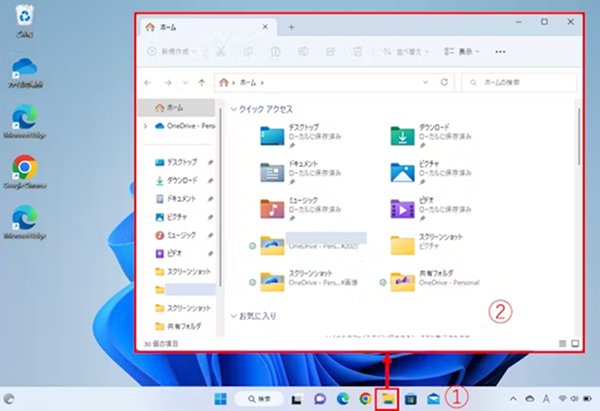Click the Windows Start button

click(220, 399)
